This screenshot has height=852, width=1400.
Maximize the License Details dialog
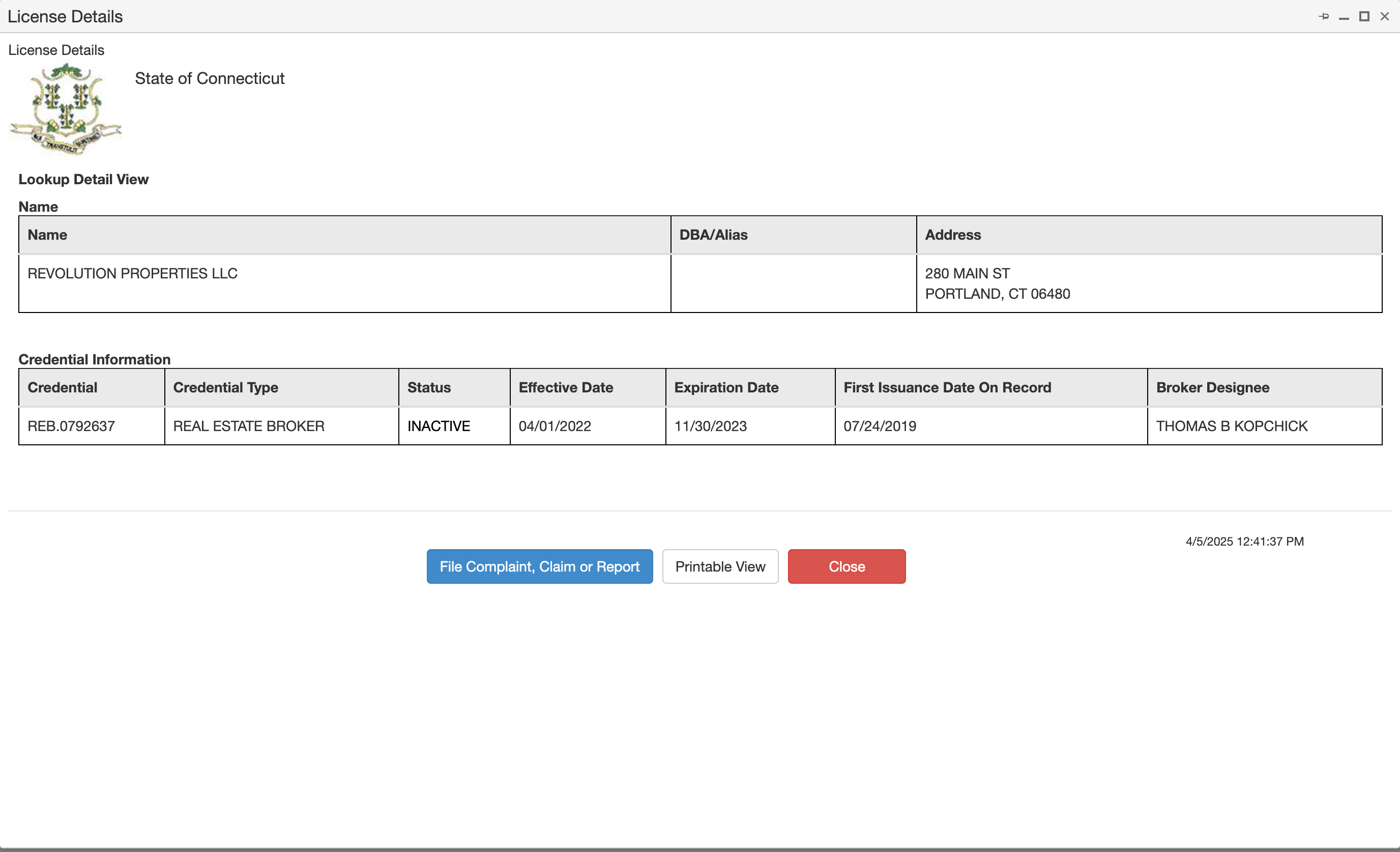coord(1364,16)
